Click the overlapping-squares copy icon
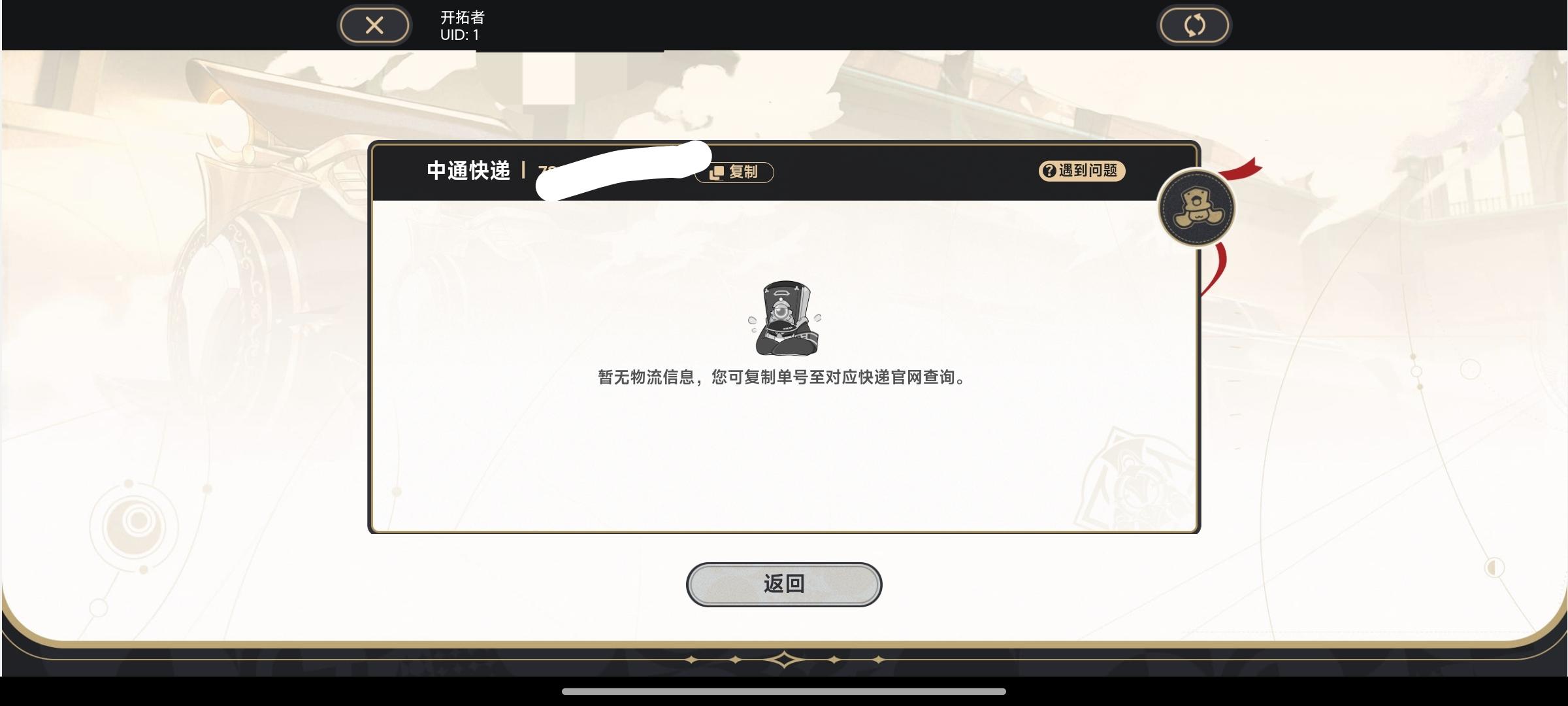This screenshot has width=1568, height=706. click(717, 172)
